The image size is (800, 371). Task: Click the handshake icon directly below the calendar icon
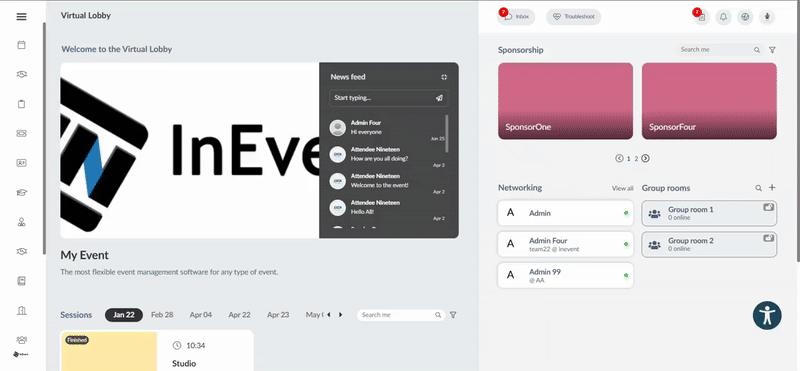point(21,75)
